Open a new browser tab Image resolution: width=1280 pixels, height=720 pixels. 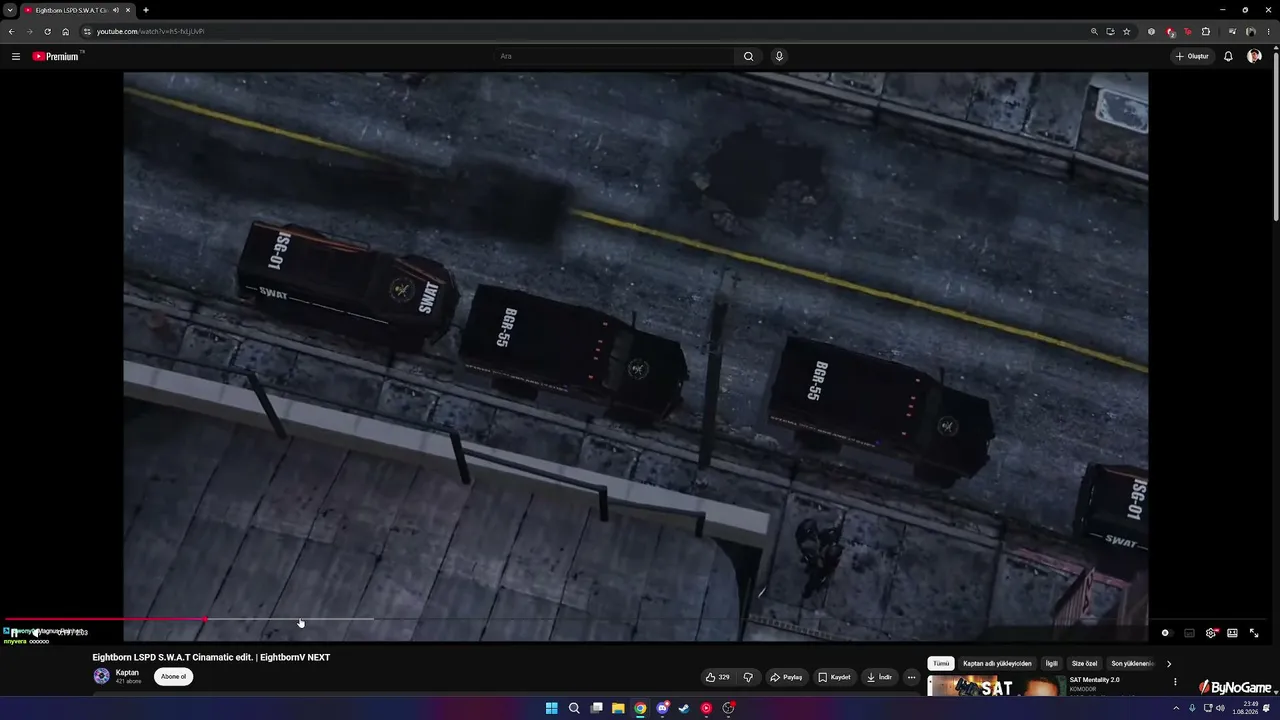pyautogui.click(x=146, y=10)
